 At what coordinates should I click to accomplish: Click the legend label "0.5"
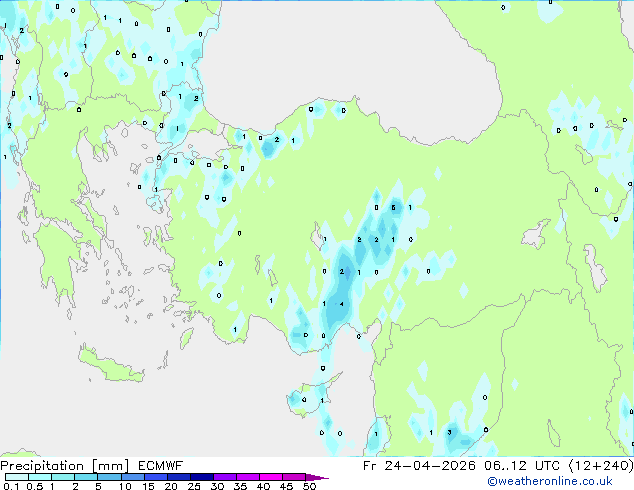click(34, 486)
